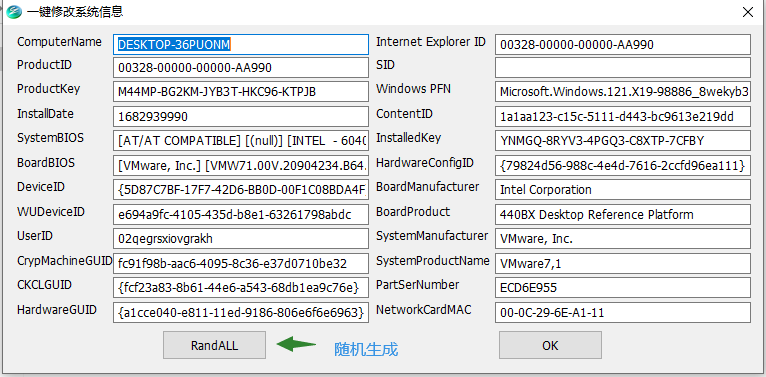
Task: Click the Windows PFN text box
Action: [623, 92]
